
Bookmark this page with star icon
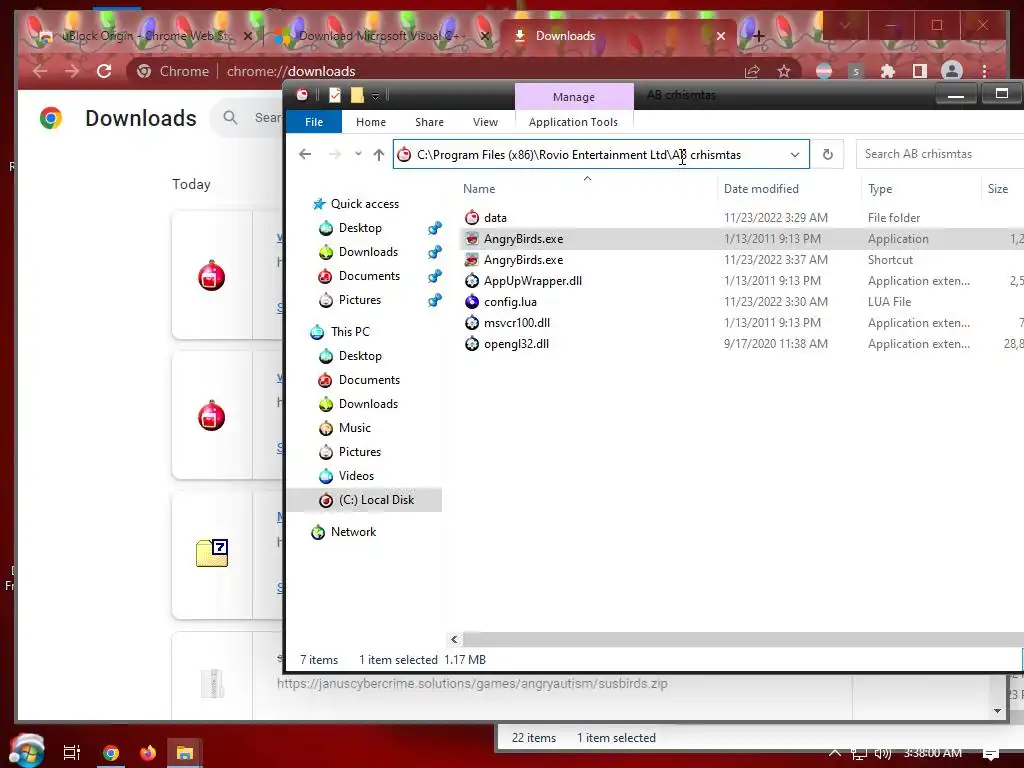[x=784, y=71]
